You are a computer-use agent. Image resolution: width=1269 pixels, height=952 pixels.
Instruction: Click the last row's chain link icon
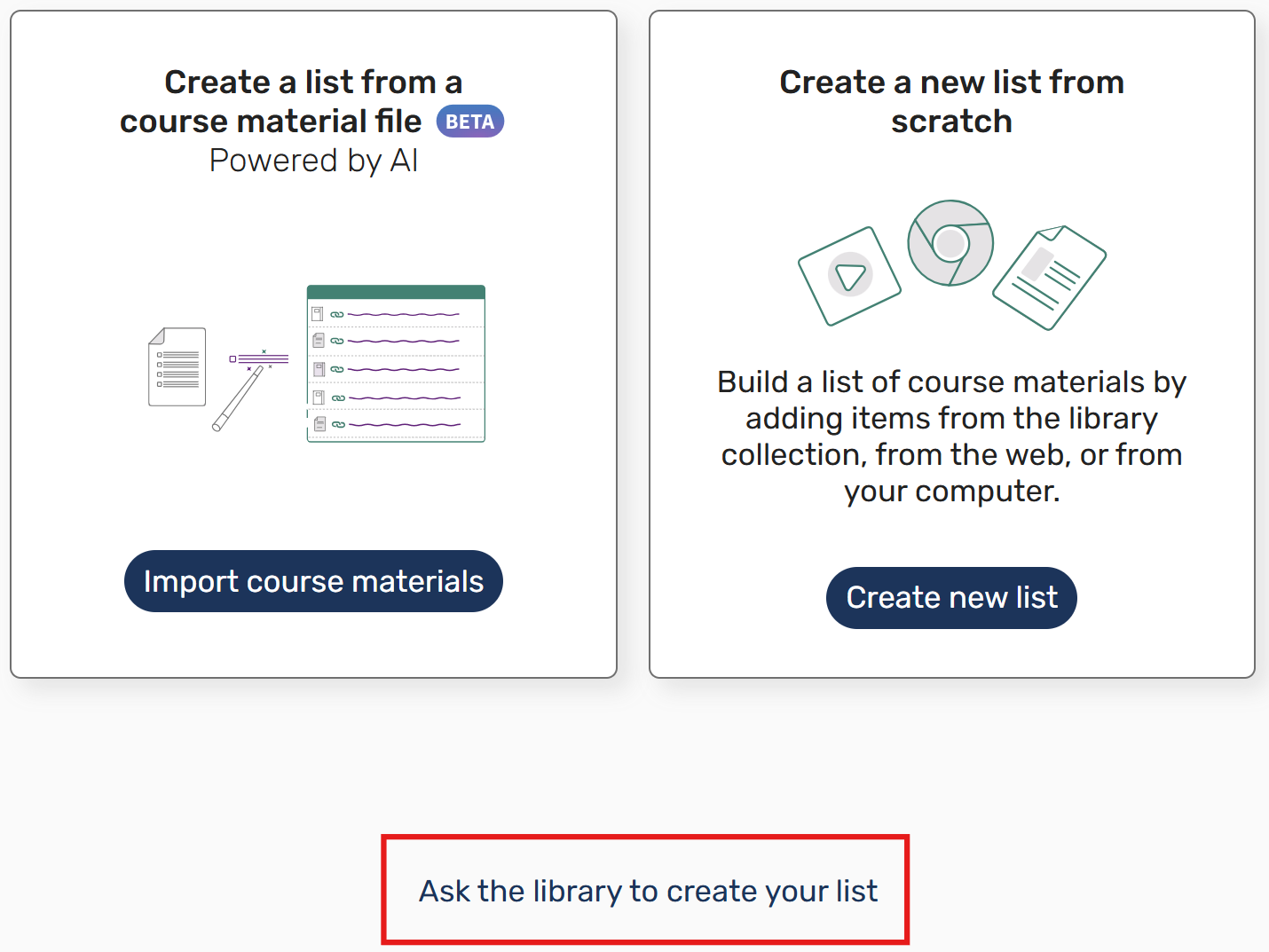[x=338, y=425]
